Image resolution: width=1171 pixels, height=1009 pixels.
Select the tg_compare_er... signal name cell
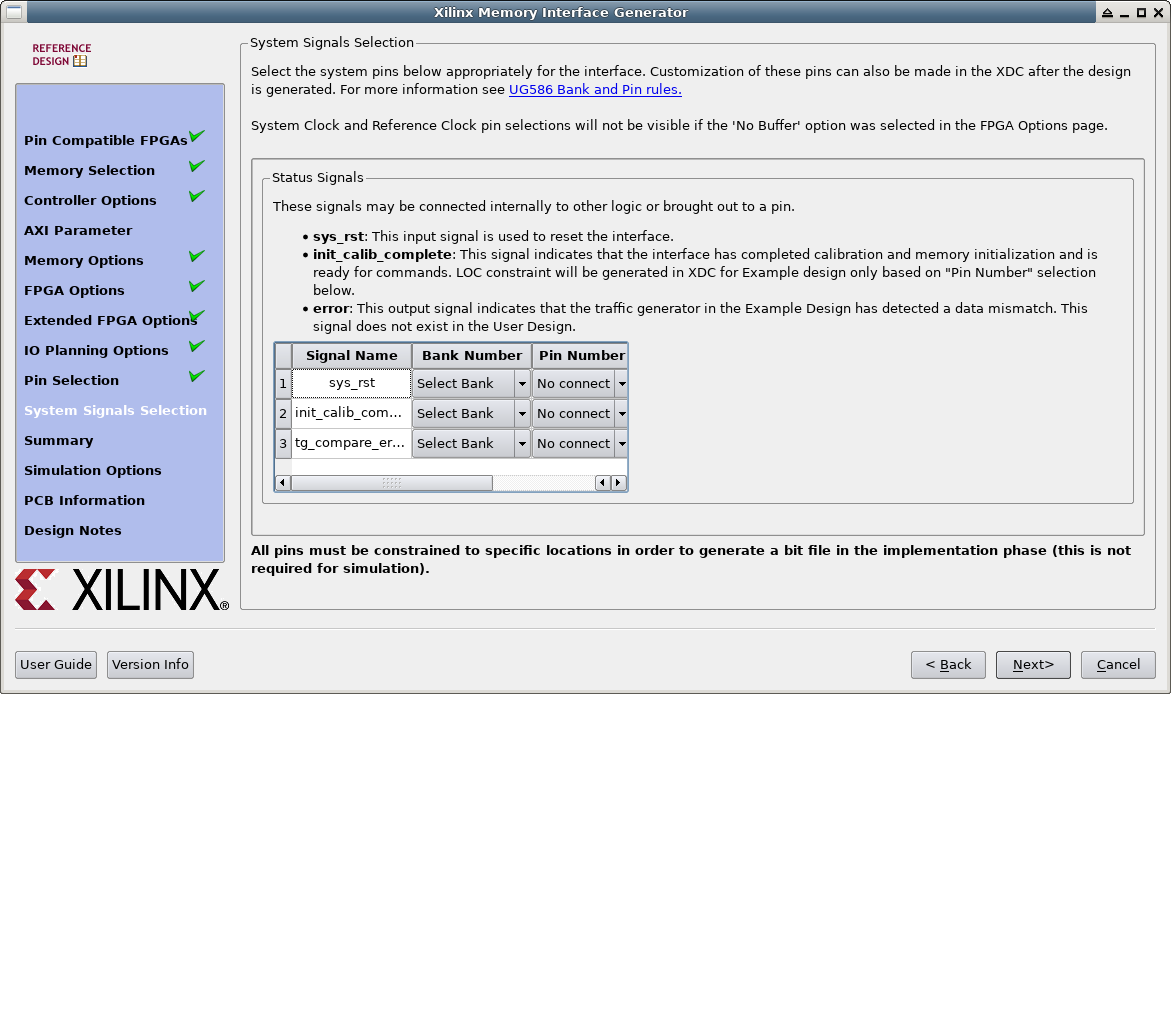click(352, 443)
